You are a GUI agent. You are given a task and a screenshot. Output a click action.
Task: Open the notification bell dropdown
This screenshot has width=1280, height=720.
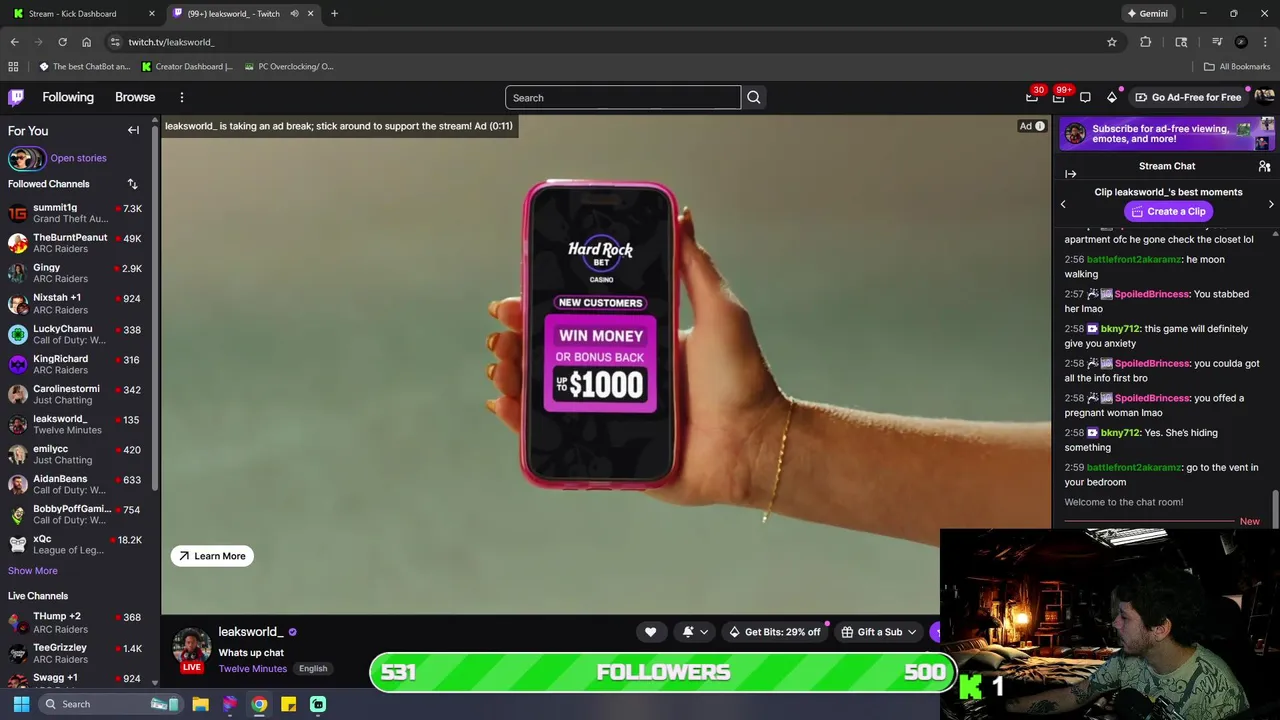[695, 632]
